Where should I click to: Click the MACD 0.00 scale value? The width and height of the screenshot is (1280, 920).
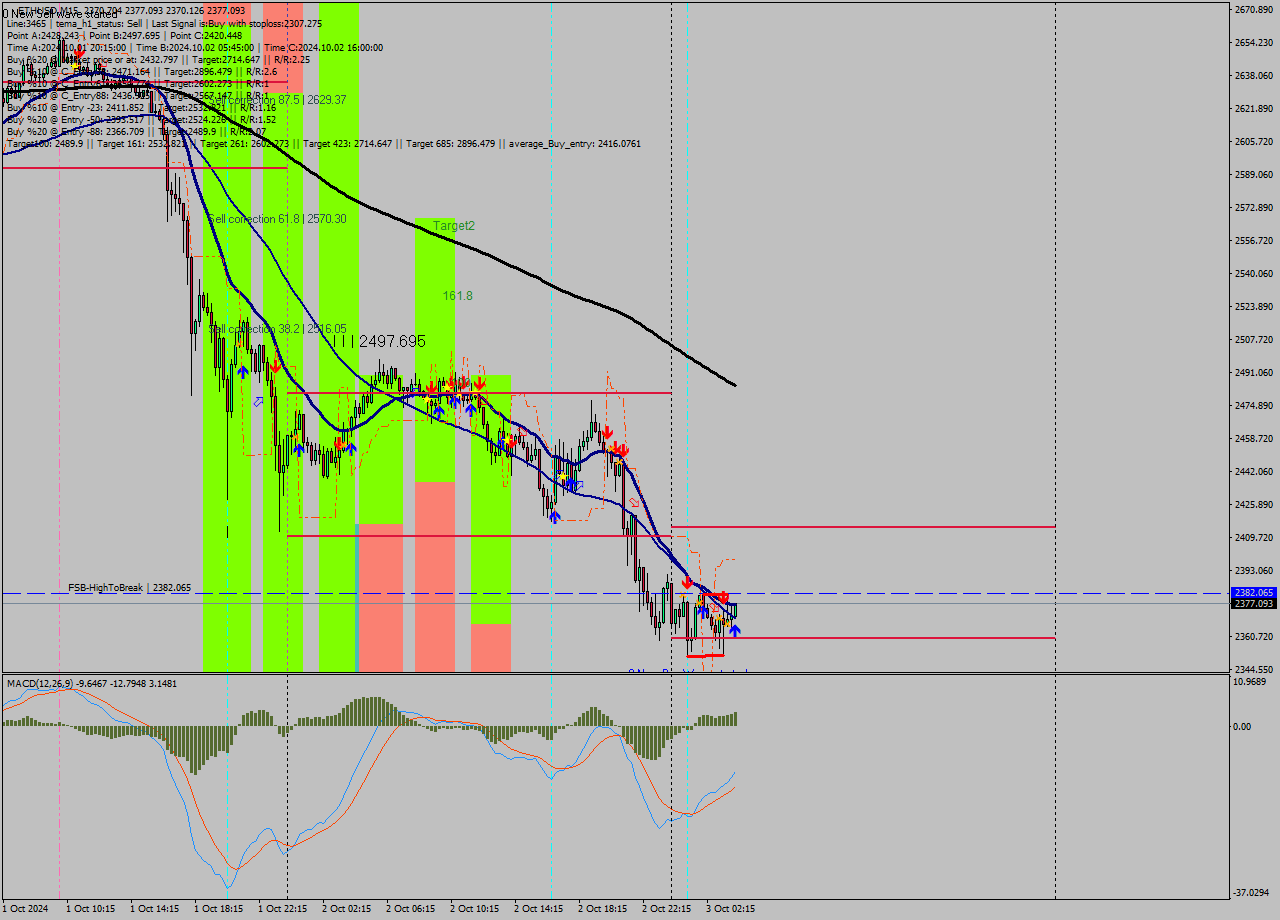(1244, 726)
